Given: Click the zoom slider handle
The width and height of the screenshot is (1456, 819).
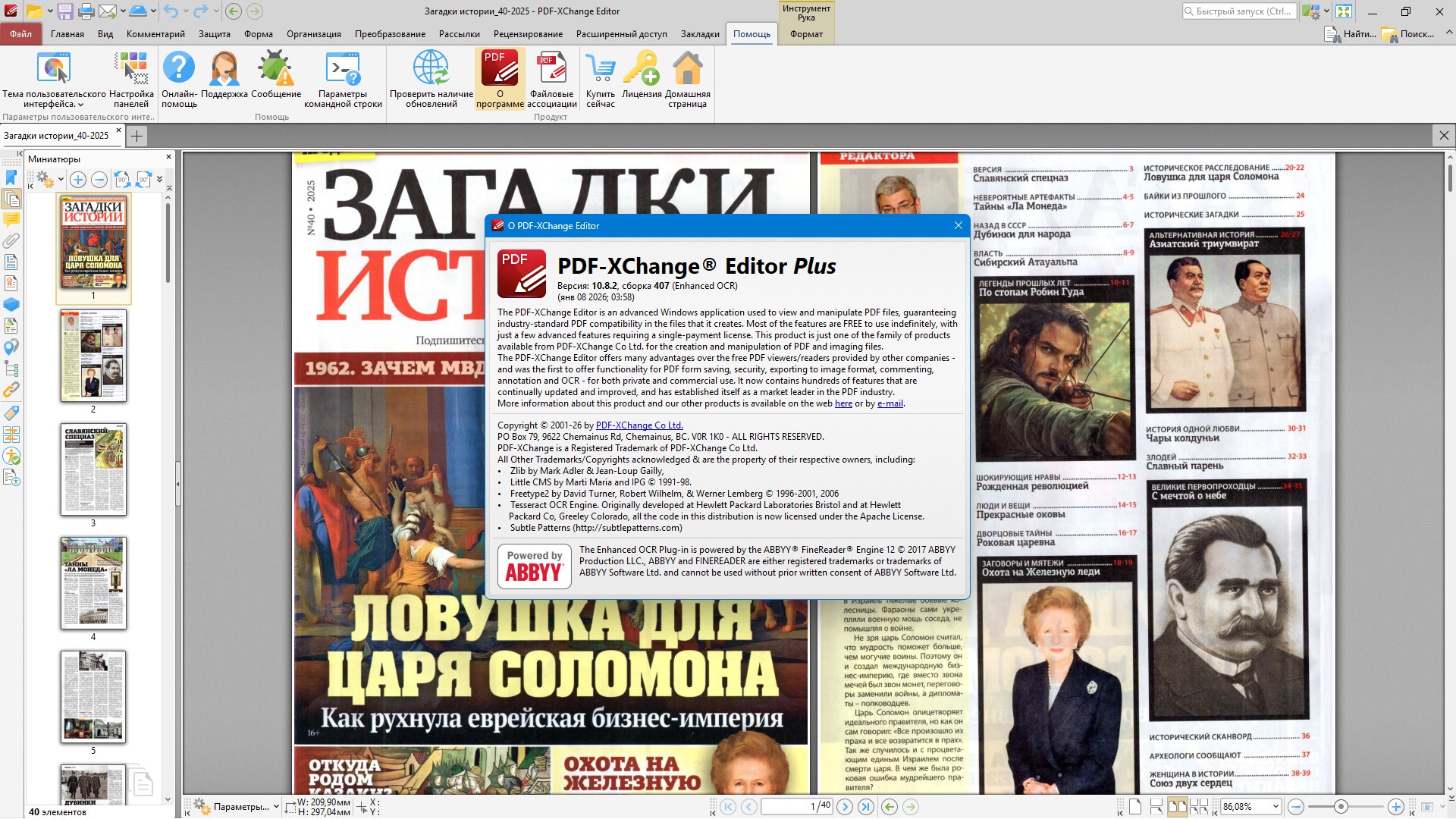Looking at the screenshot, I should click(x=1341, y=807).
